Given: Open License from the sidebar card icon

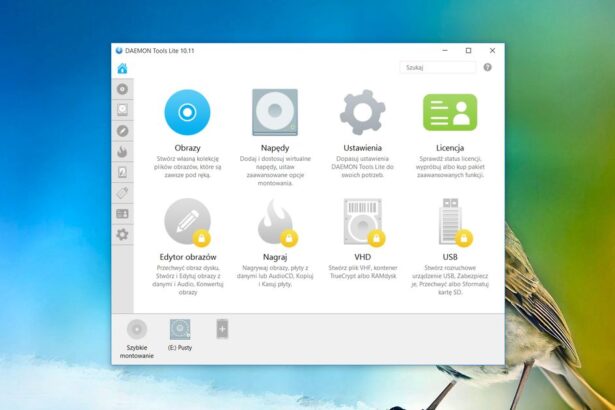Looking at the screenshot, I should click(x=122, y=214).
